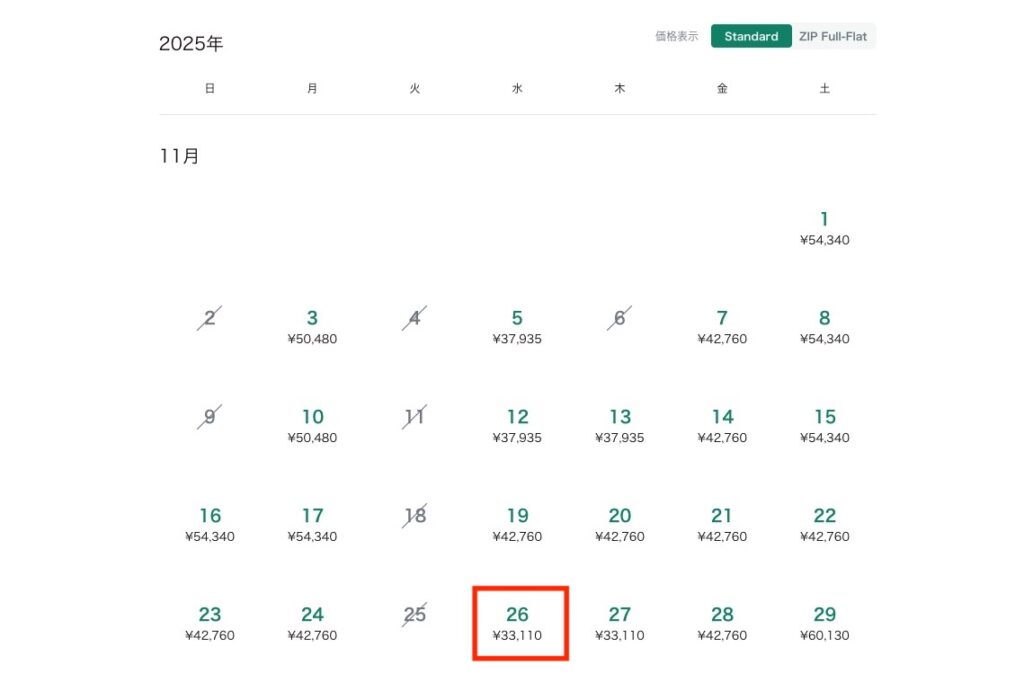Pick November 5 at ¥37,935

click(x=517, y=327)
